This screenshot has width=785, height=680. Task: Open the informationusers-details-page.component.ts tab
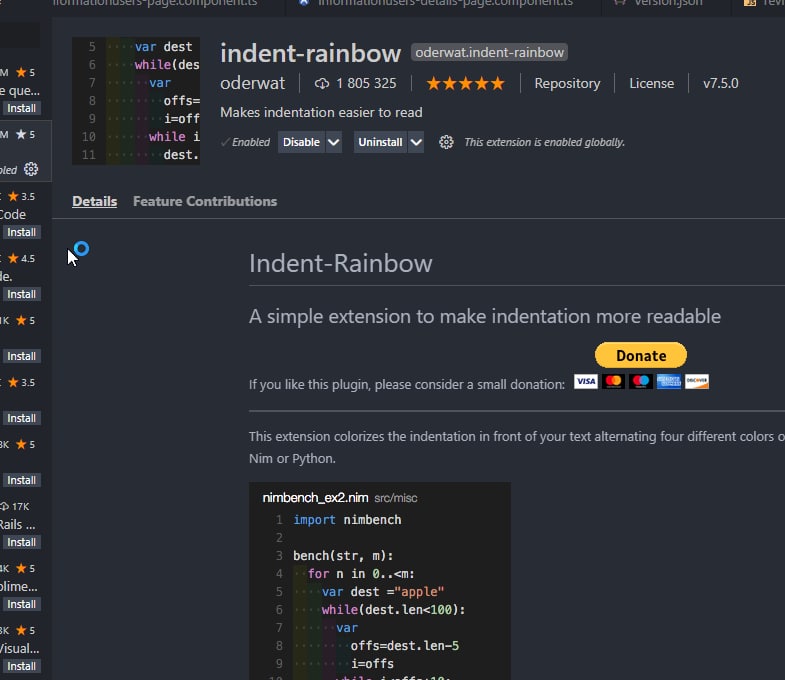click(445, 3)
